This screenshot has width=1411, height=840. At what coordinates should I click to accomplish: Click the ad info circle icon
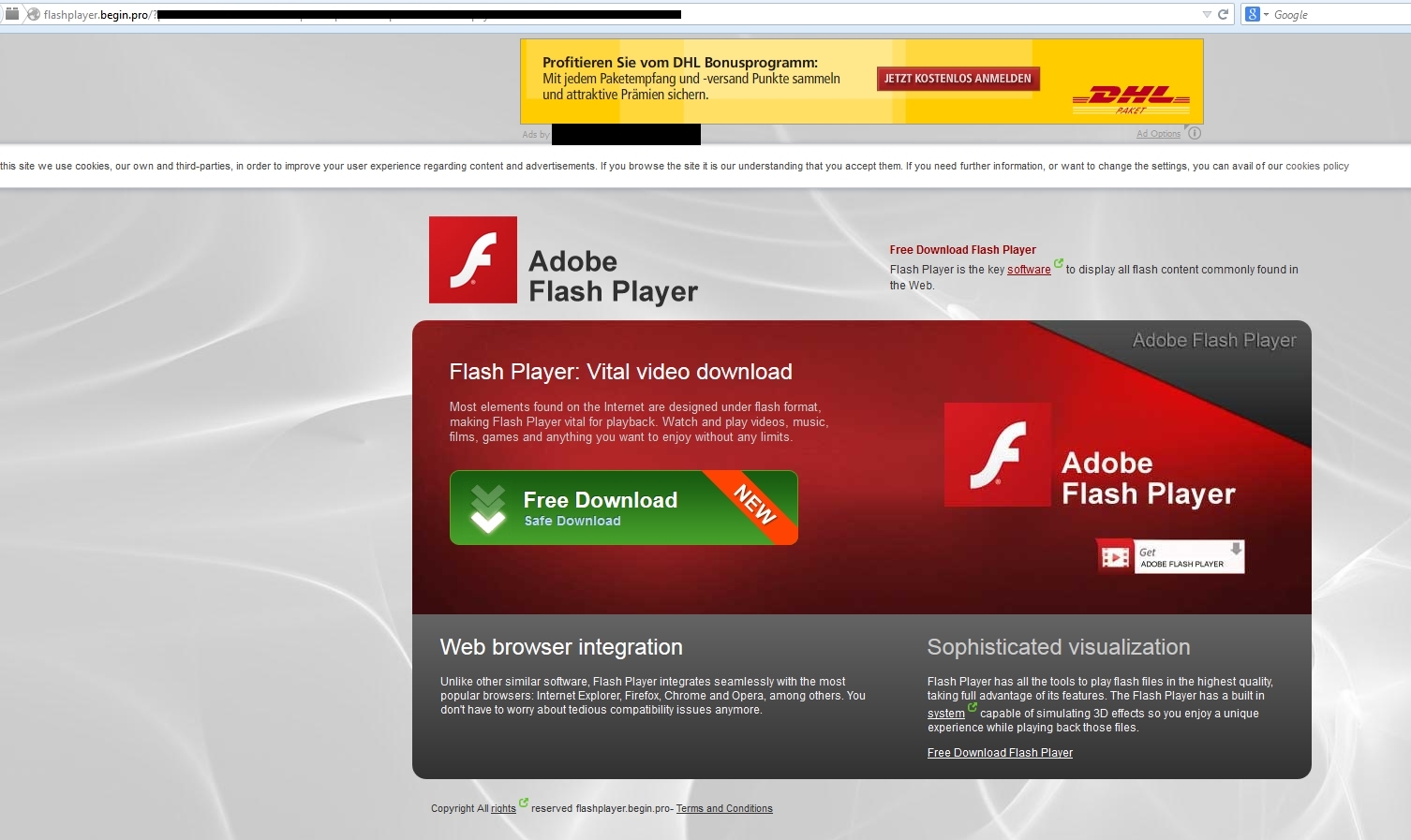[1195, 133]
